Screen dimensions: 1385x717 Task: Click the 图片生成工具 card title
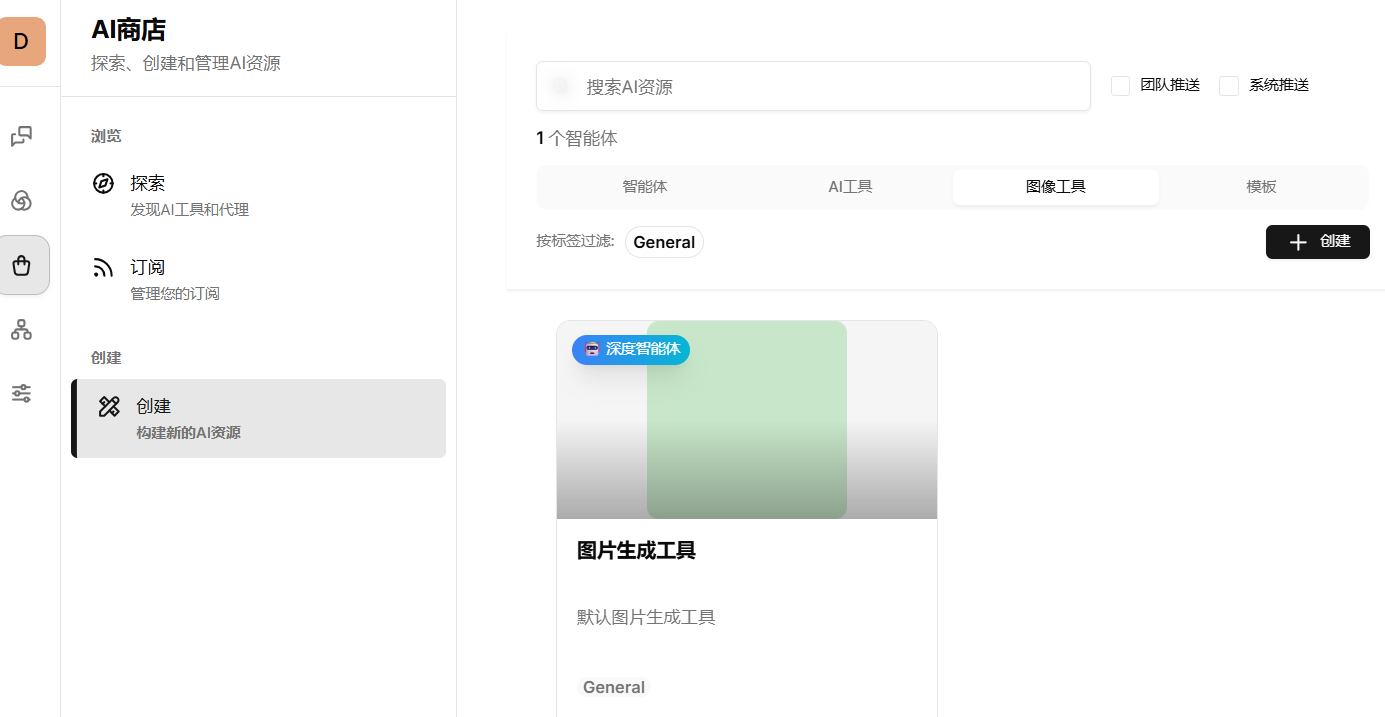[x=636, y=550]
